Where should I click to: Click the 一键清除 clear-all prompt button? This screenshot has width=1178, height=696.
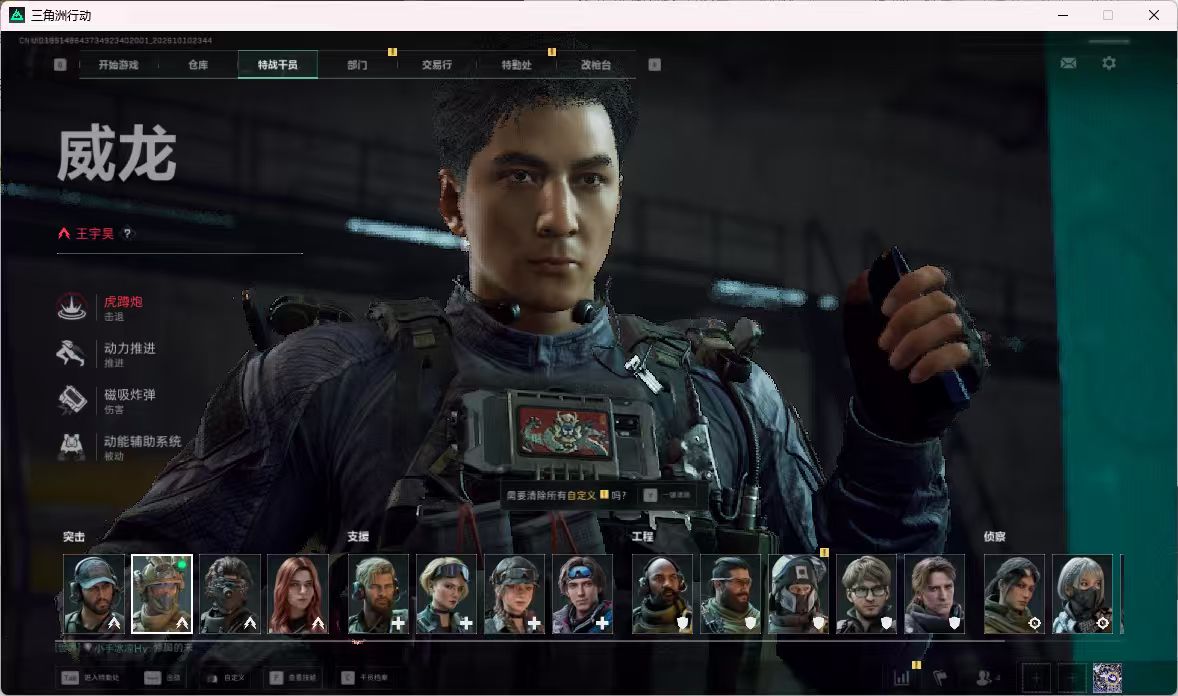coord(667,495)
